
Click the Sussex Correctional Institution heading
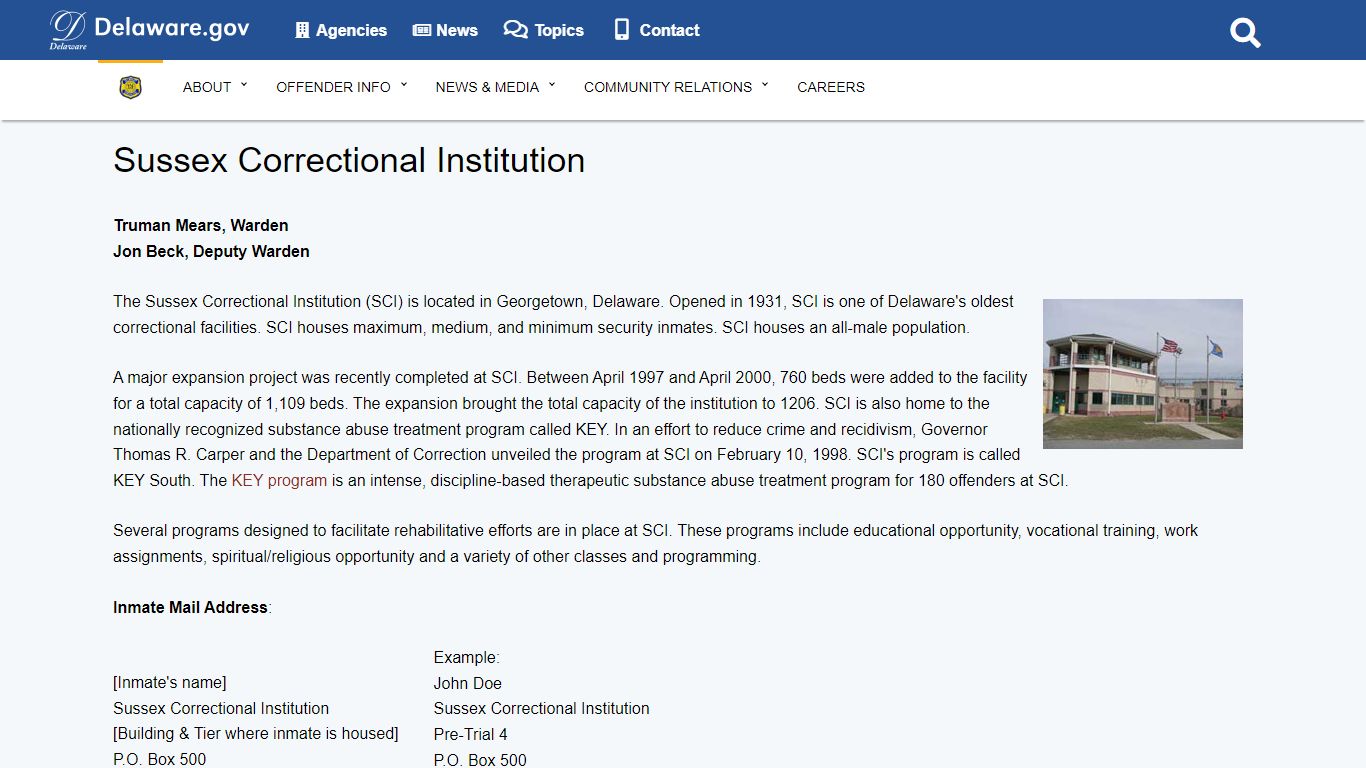(x=349, y=160)
